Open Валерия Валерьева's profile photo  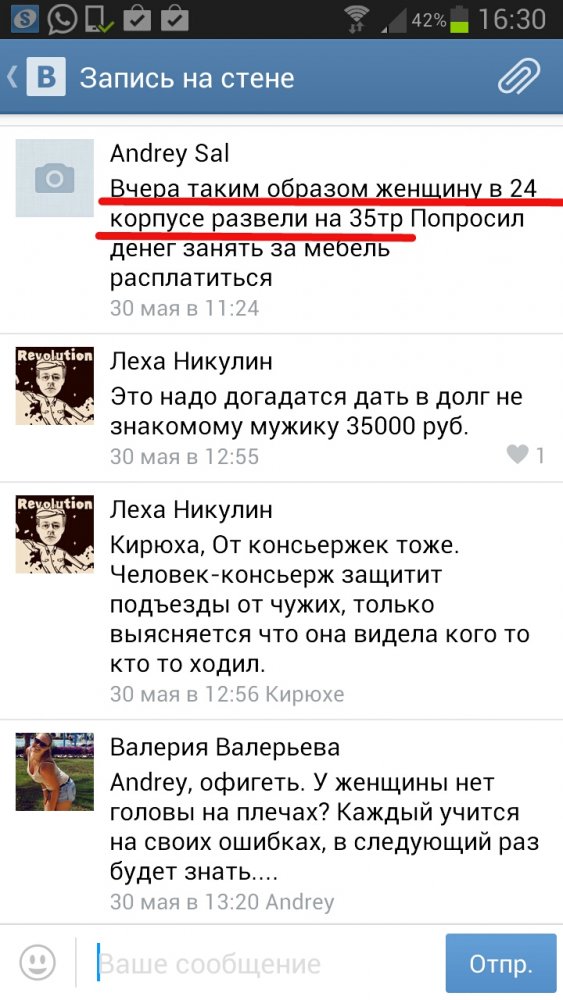pos(54,772)
